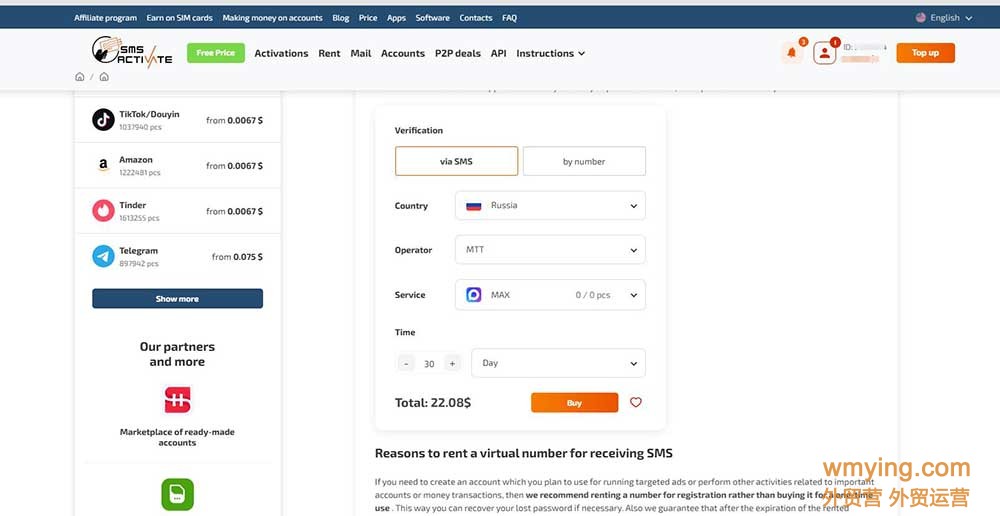Click the 0 / 0 pcs availability text
The width and height of the screenshot is (1000, 516).
coord(593,295)
